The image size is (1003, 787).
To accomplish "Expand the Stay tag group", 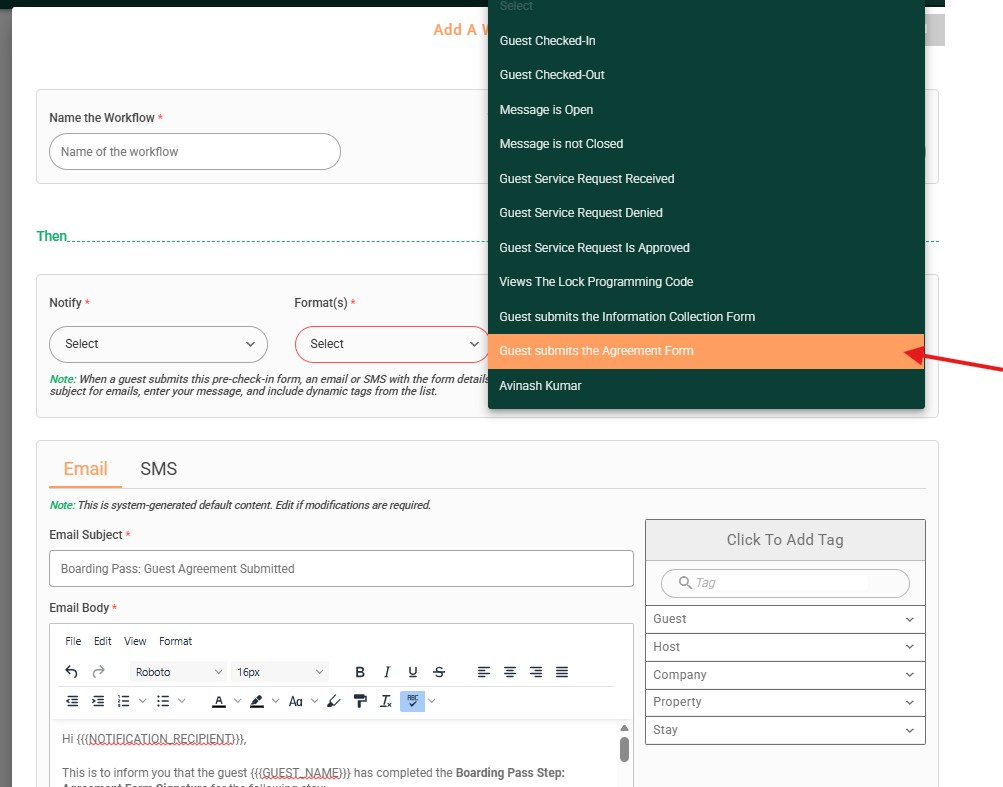I will [786, 730].
